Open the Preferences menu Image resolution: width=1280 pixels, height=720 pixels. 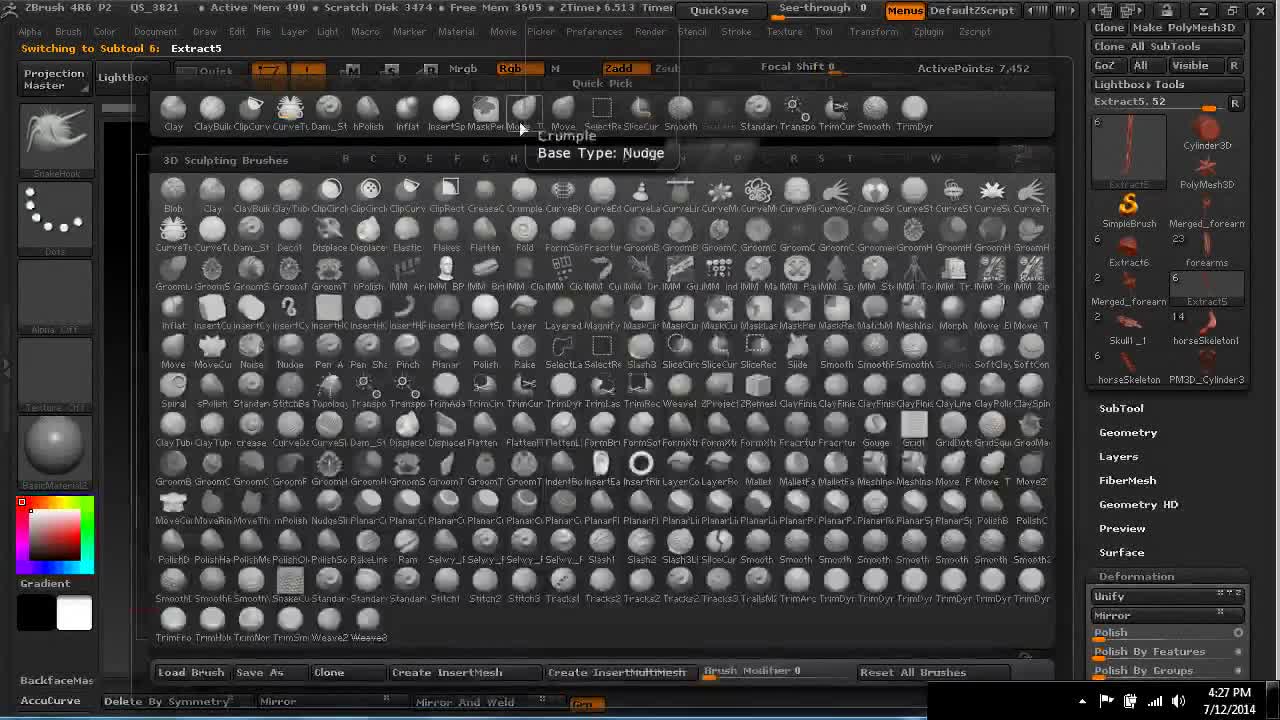pos(594,31)
